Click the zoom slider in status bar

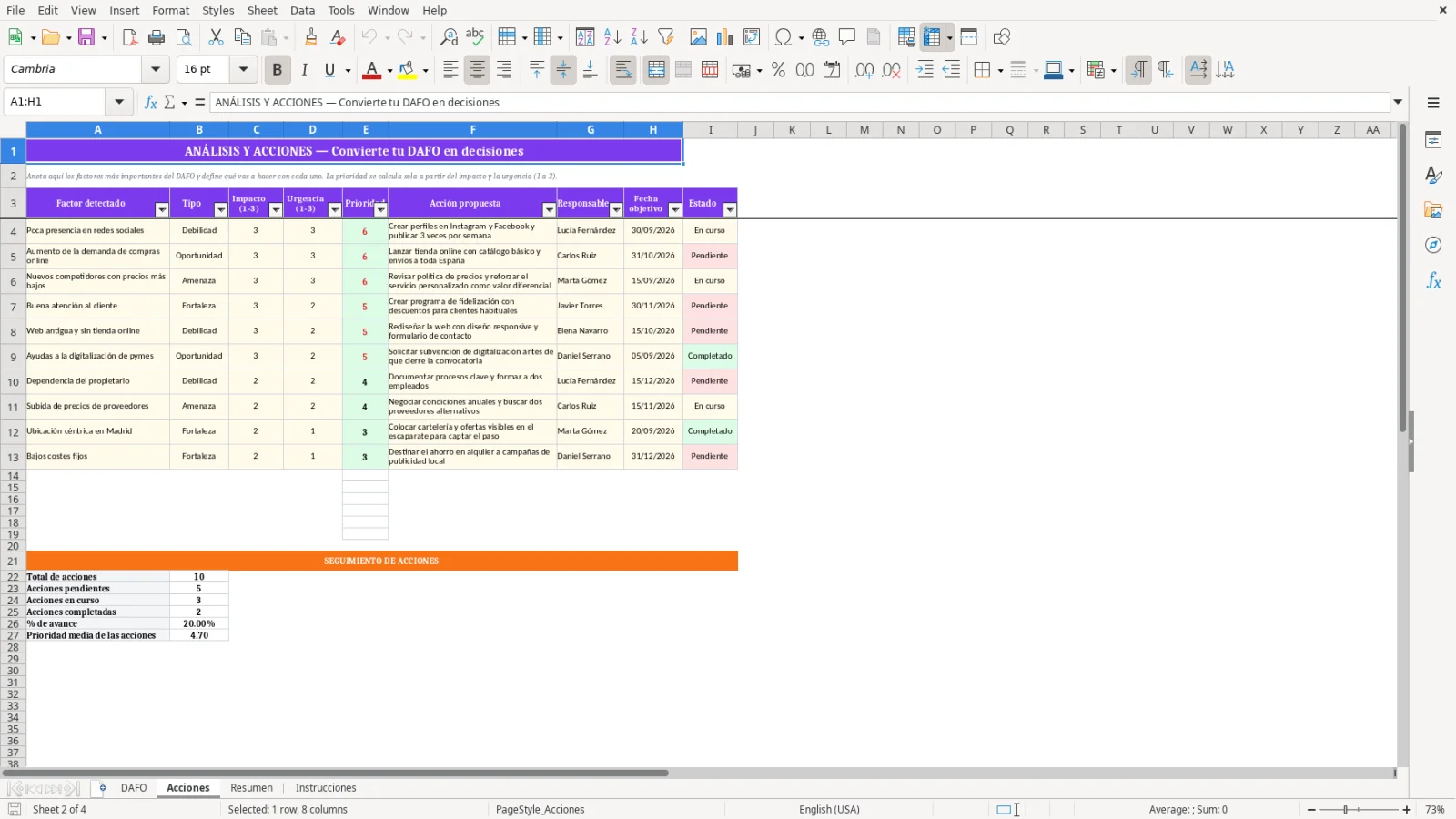[x=1359, y=809]
